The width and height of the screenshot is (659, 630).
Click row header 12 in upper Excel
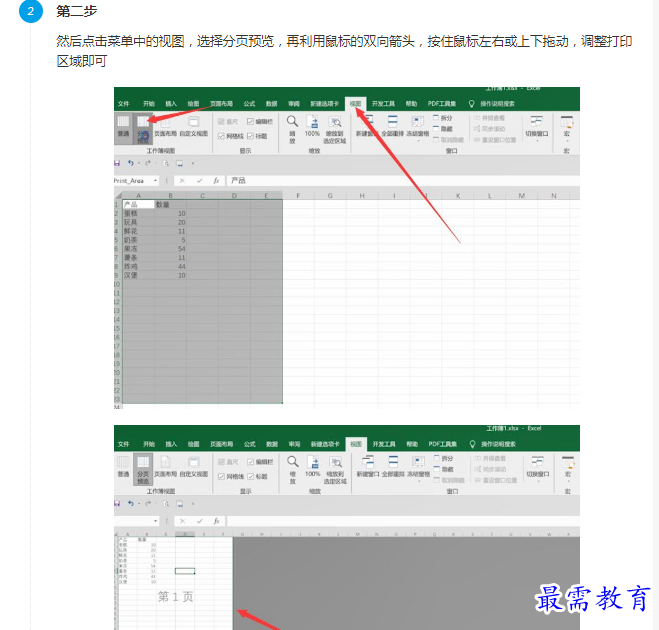117,302
